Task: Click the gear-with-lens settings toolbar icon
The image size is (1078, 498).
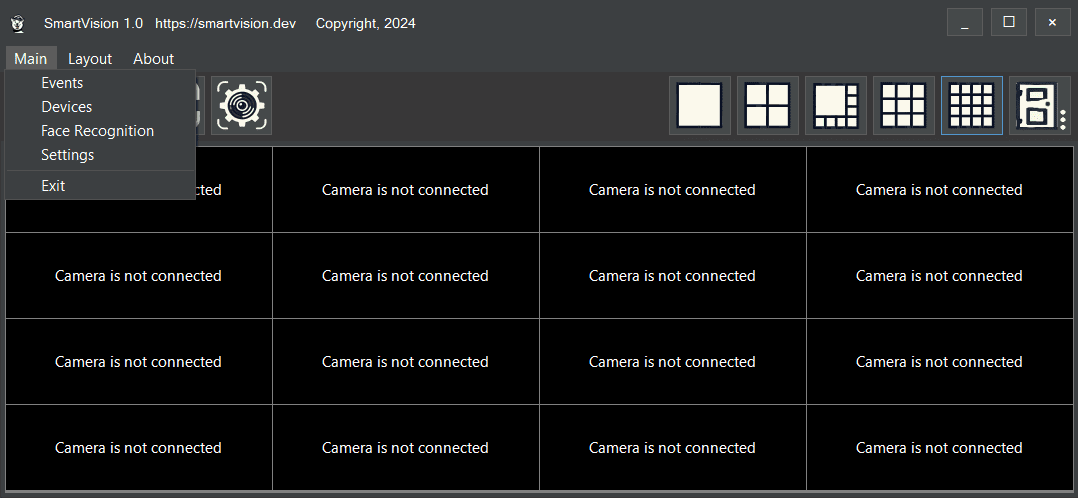Action: click(x=241, y=105)
